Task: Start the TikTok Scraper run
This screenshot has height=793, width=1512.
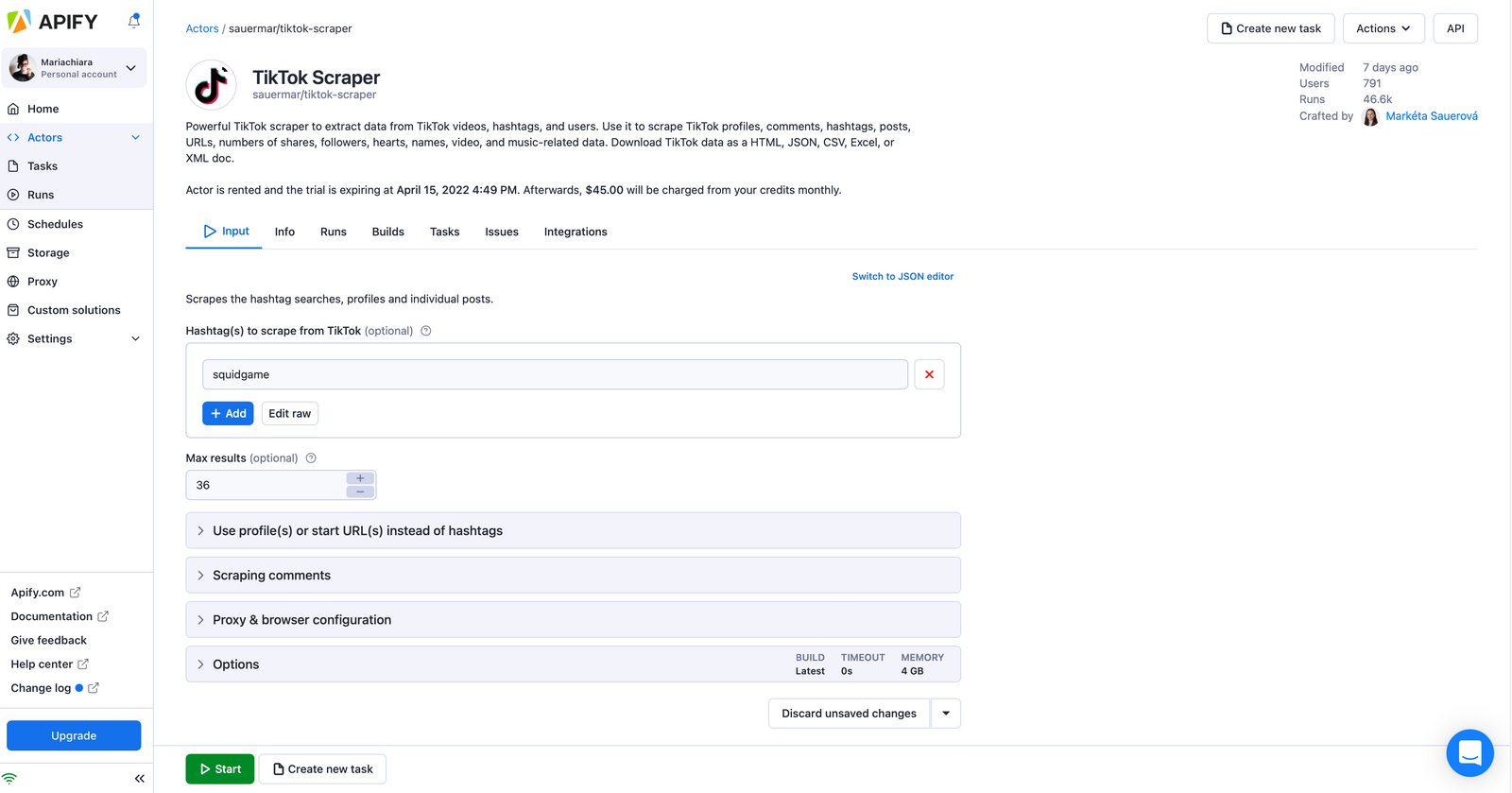Action: pos(219,768)
